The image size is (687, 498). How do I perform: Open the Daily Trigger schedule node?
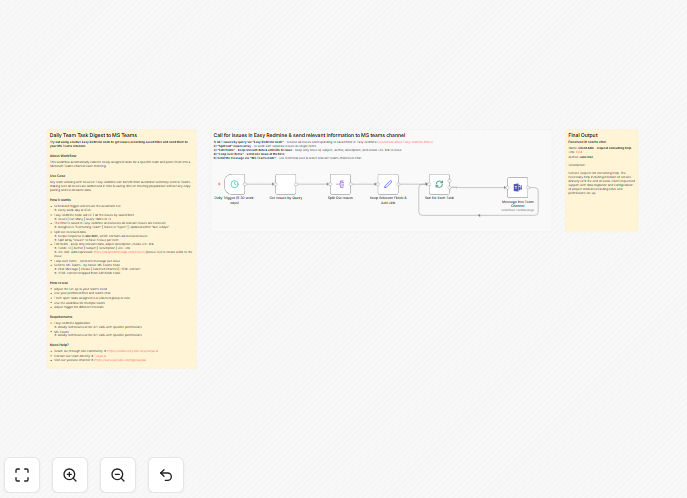tap(234, 184)
